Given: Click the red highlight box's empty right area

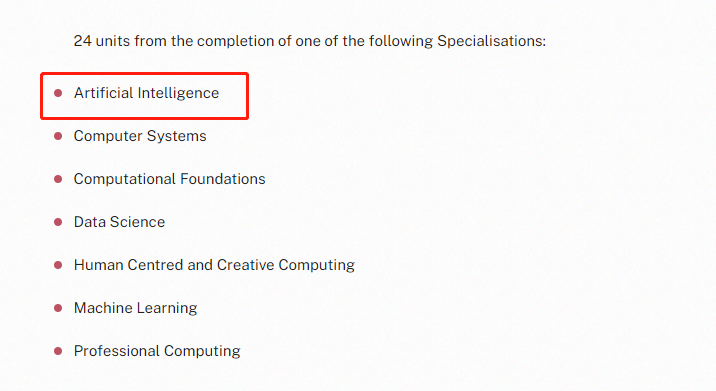Looking at the screenshot, I should [x=234, y=96].
